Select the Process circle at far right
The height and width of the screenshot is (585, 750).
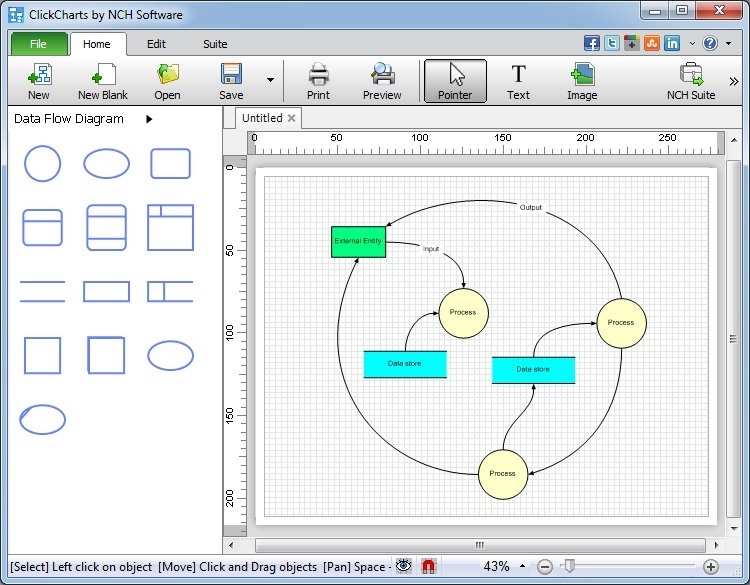[621, 323]
